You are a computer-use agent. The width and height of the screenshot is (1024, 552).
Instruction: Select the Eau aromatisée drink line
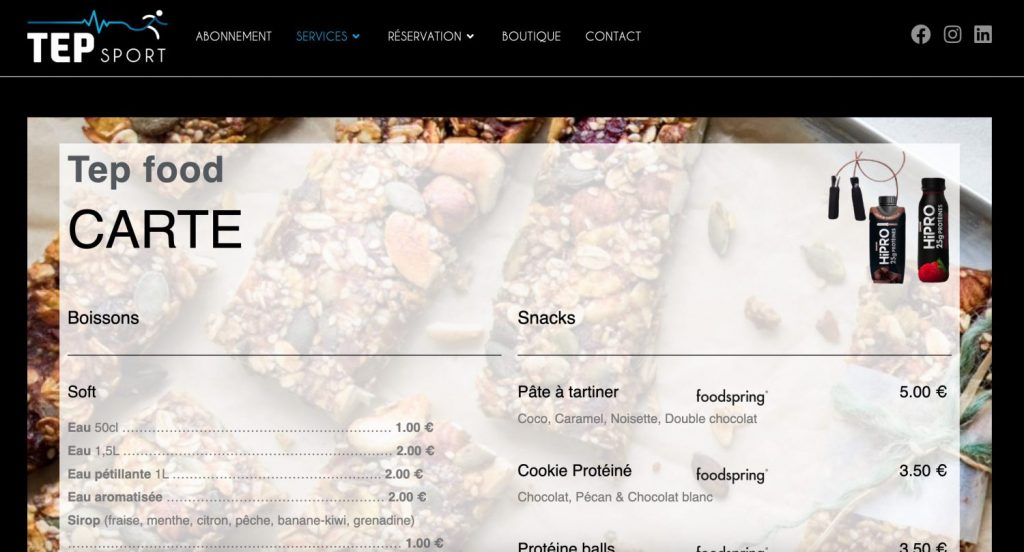click(x=247, y=497)
